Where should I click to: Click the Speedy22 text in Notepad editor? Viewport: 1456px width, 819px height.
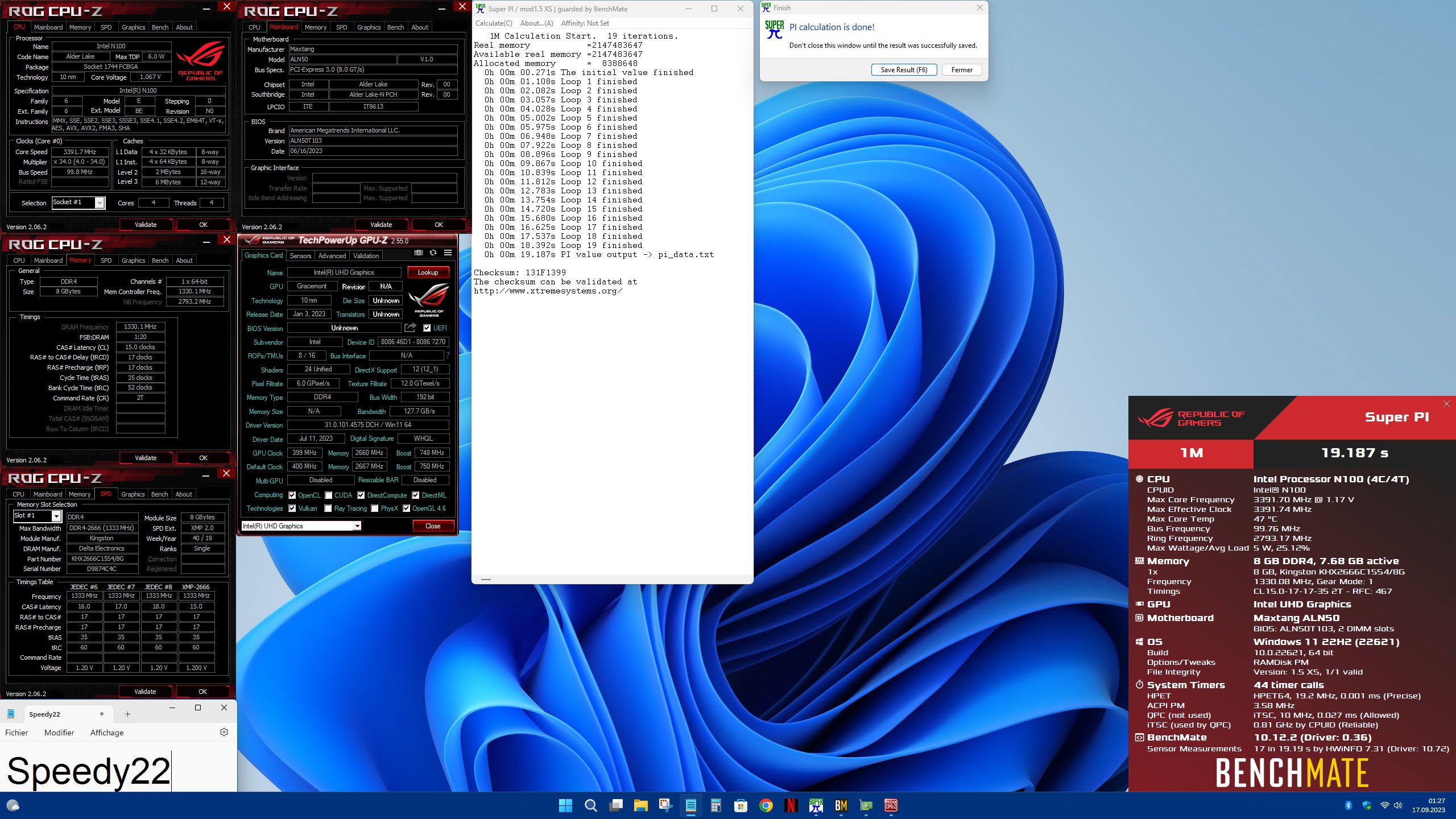pyautogui.click(x=89, y=771)
